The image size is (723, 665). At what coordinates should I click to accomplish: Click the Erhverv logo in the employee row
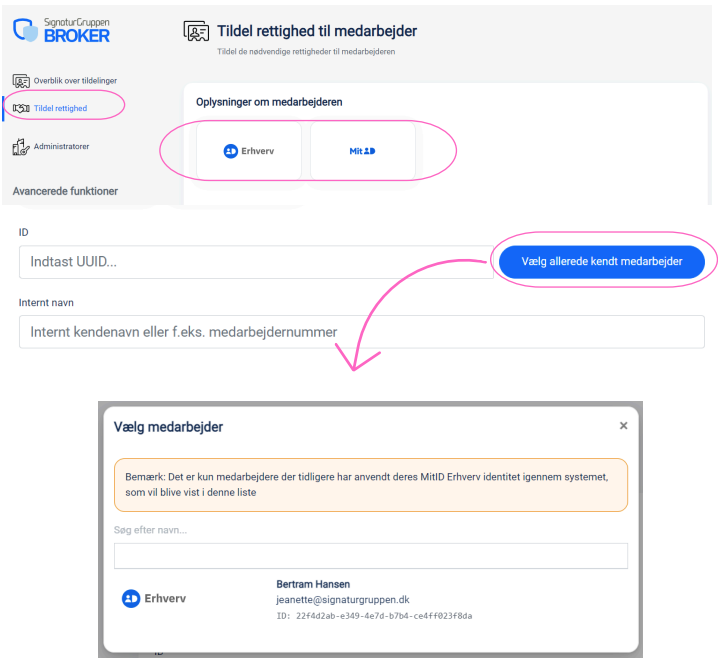pos(154,598)
